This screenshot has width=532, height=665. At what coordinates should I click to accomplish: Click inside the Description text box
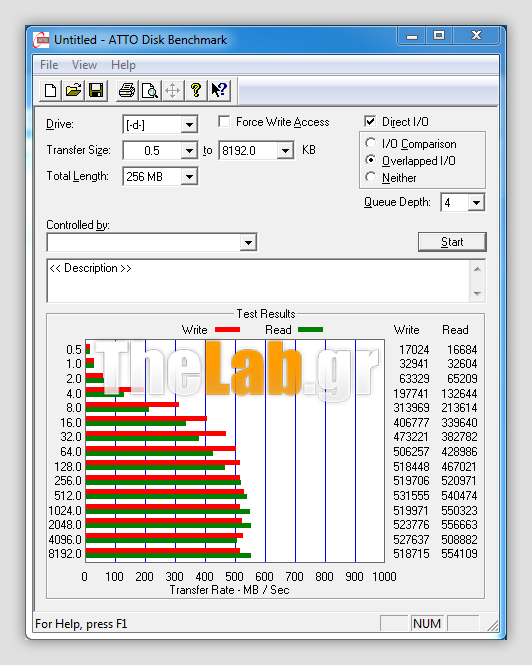click(258, 281)
